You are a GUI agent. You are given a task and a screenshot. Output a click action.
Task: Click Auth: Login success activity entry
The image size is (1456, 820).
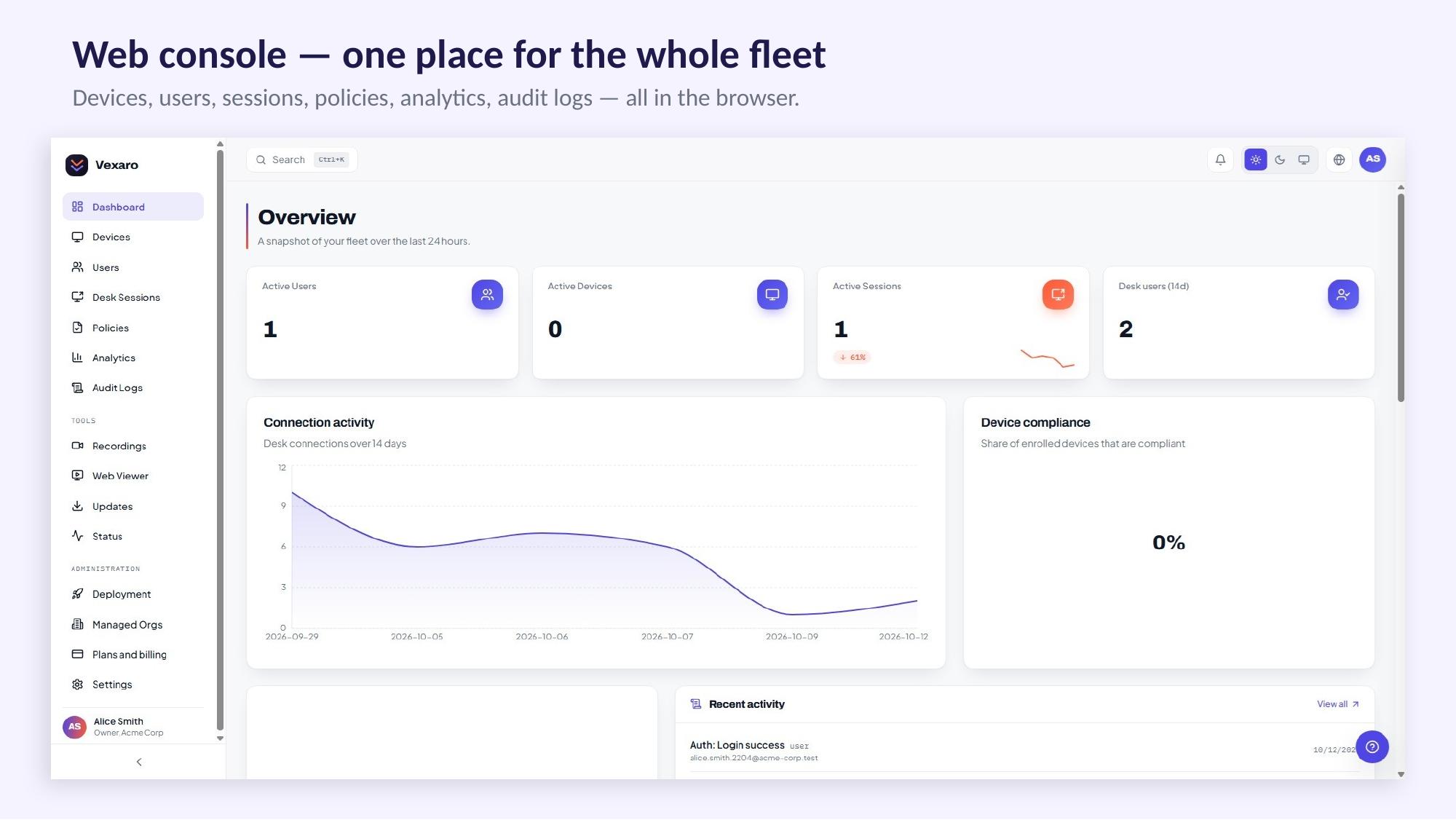[x=1024, y=750]
